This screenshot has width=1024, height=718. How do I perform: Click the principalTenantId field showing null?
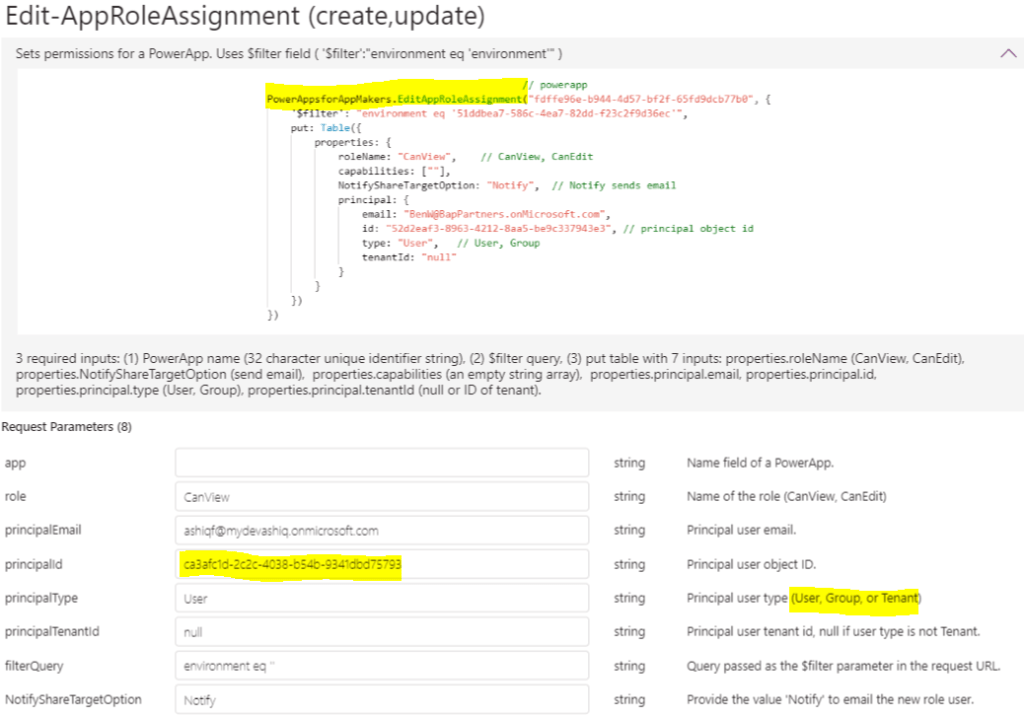point(381,632)
